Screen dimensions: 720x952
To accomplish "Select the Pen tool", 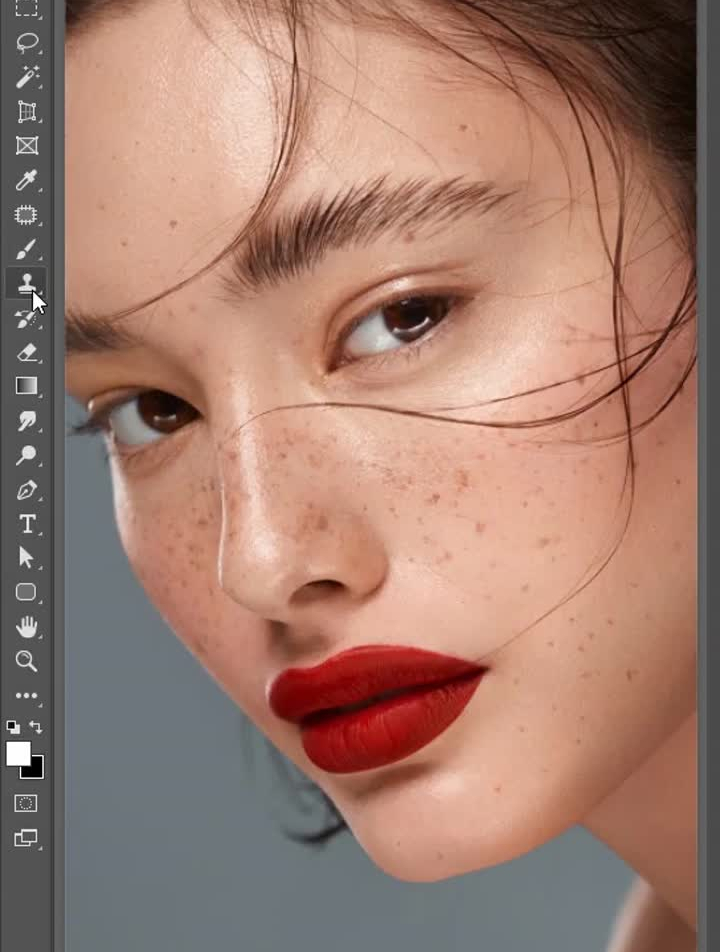I will click(27, 490).
